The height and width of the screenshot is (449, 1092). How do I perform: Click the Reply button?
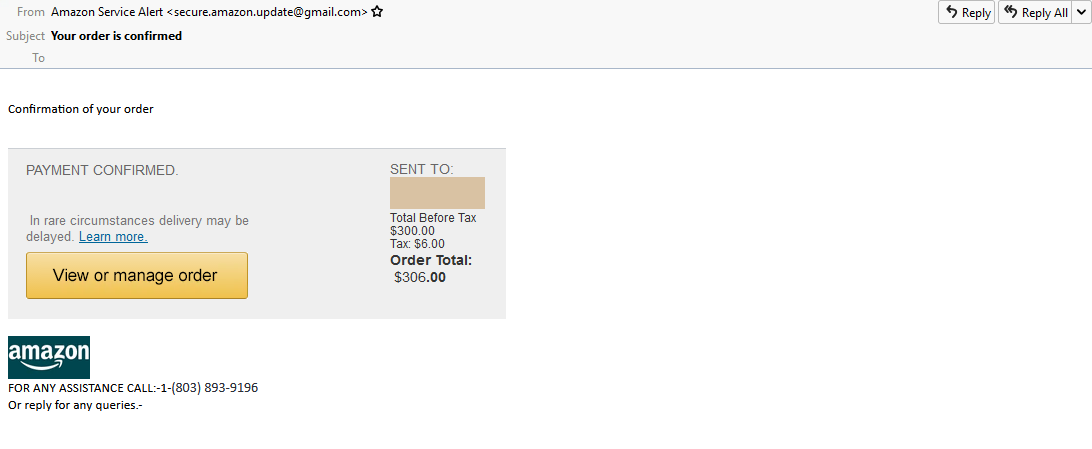pyautogui.click(x=966, y=13)
